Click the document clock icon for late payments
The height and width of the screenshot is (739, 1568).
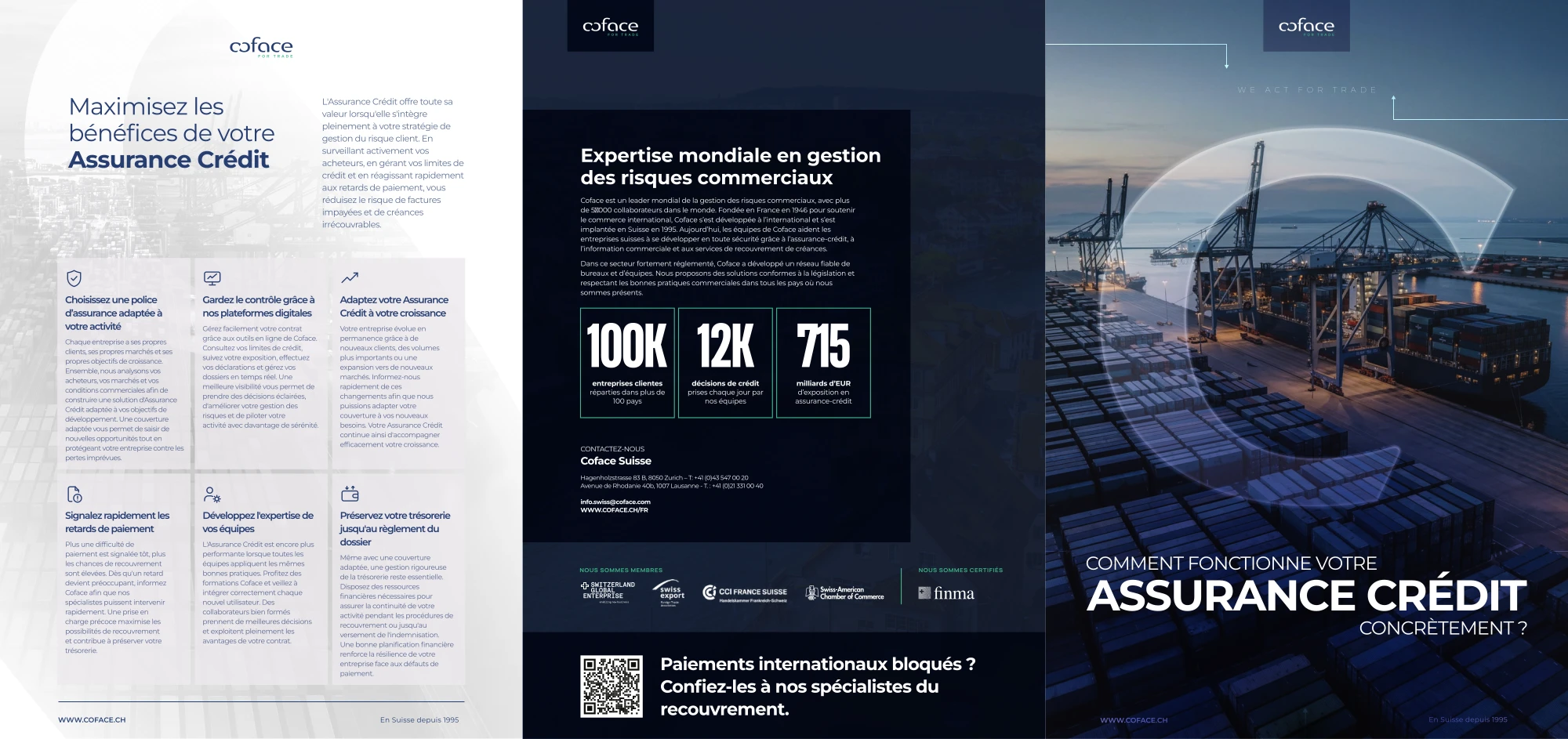pyautogui.click(x=74, y=494)
